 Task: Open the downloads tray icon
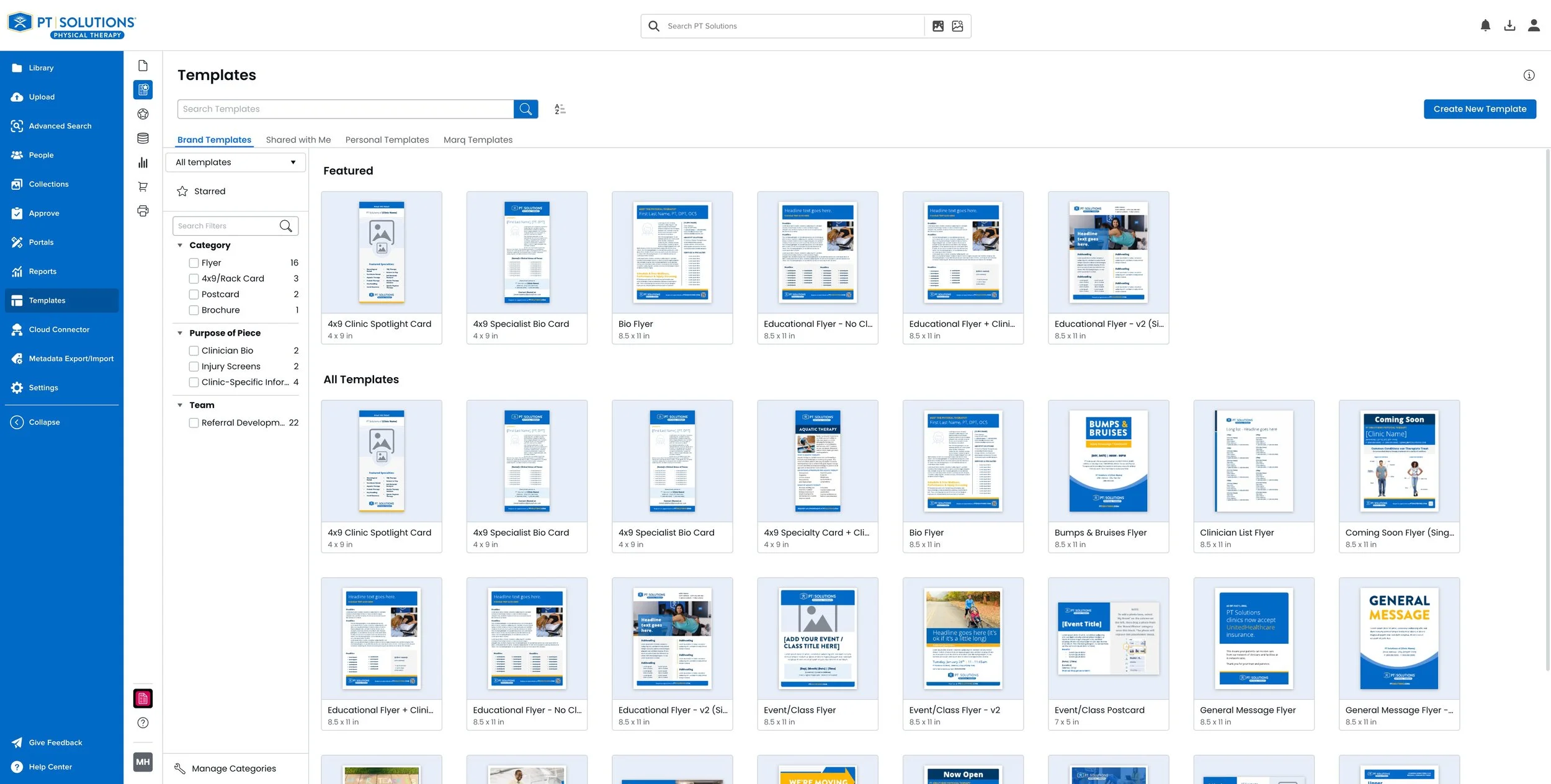pos(1509,25)
